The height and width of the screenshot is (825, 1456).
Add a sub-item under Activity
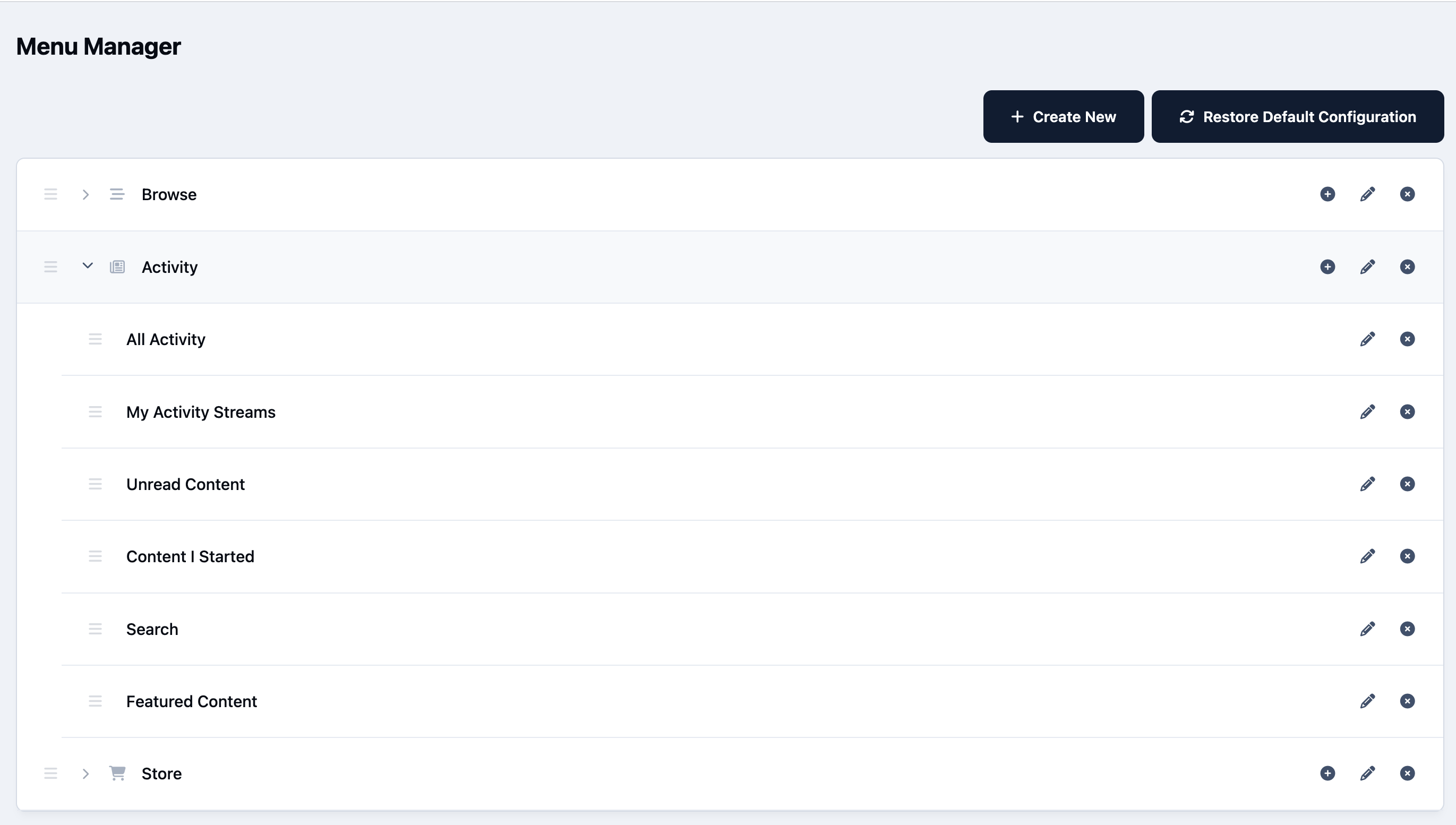point(1327,267)
